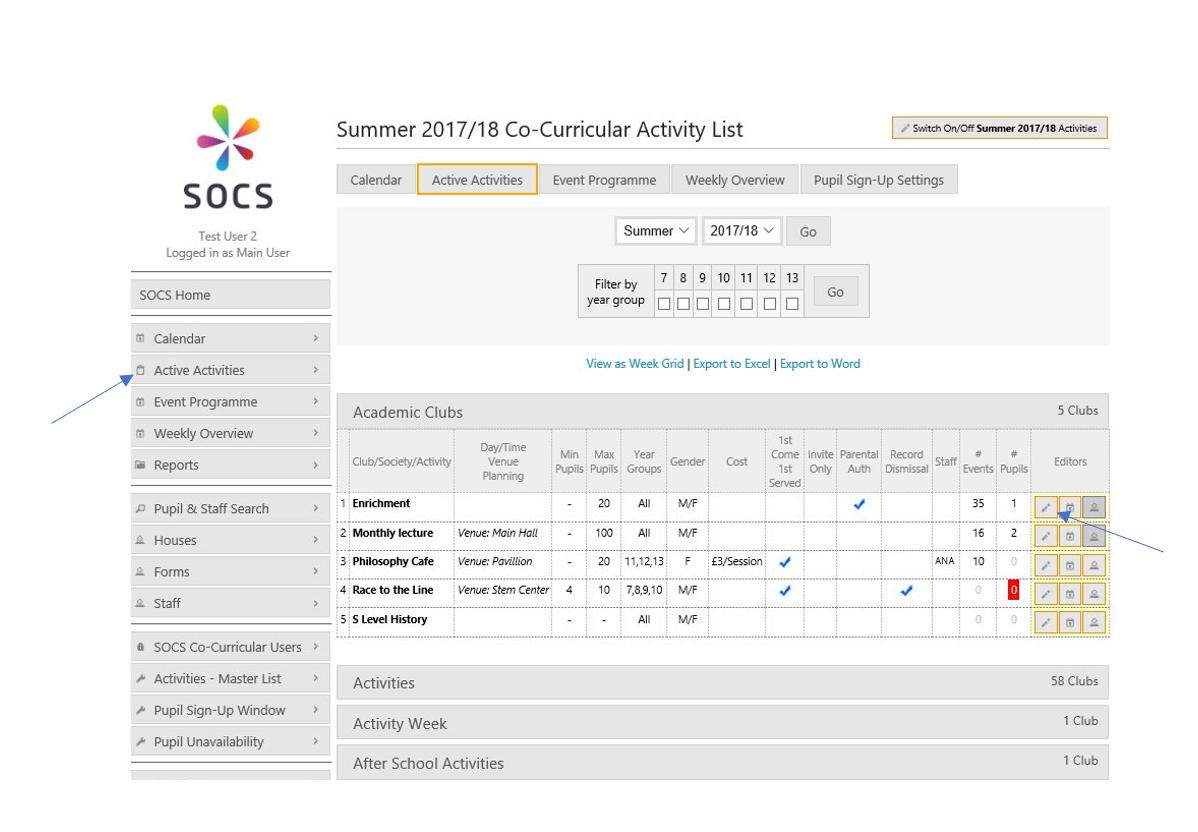Viewport: 1198px width, 832px height.
Task: Click the lock icon beside SOCS Co-Curricular Users
Action: (140, 646)
